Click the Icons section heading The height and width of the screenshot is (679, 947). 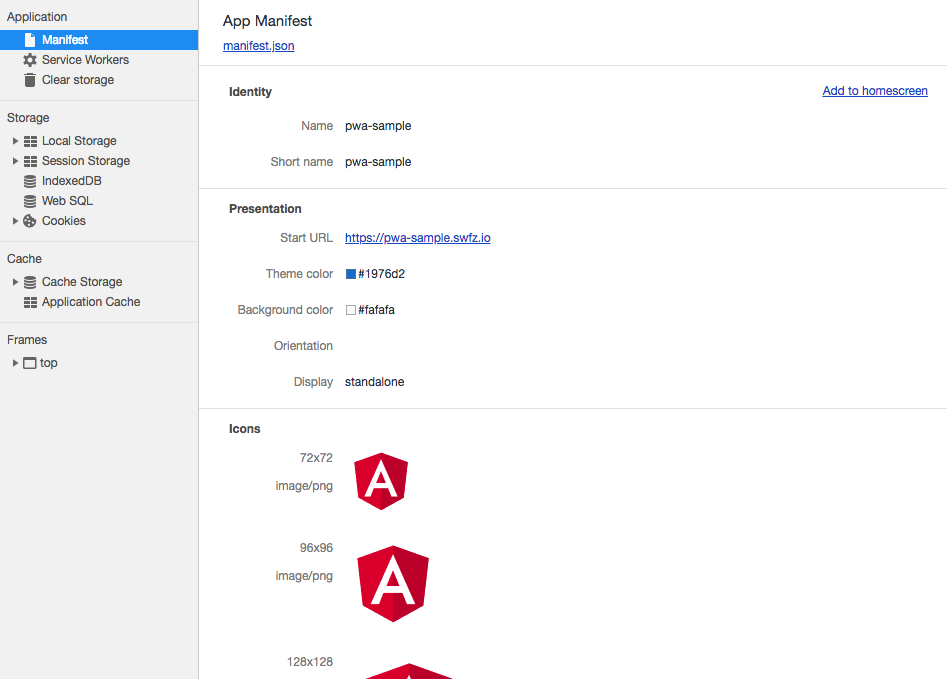245,429
